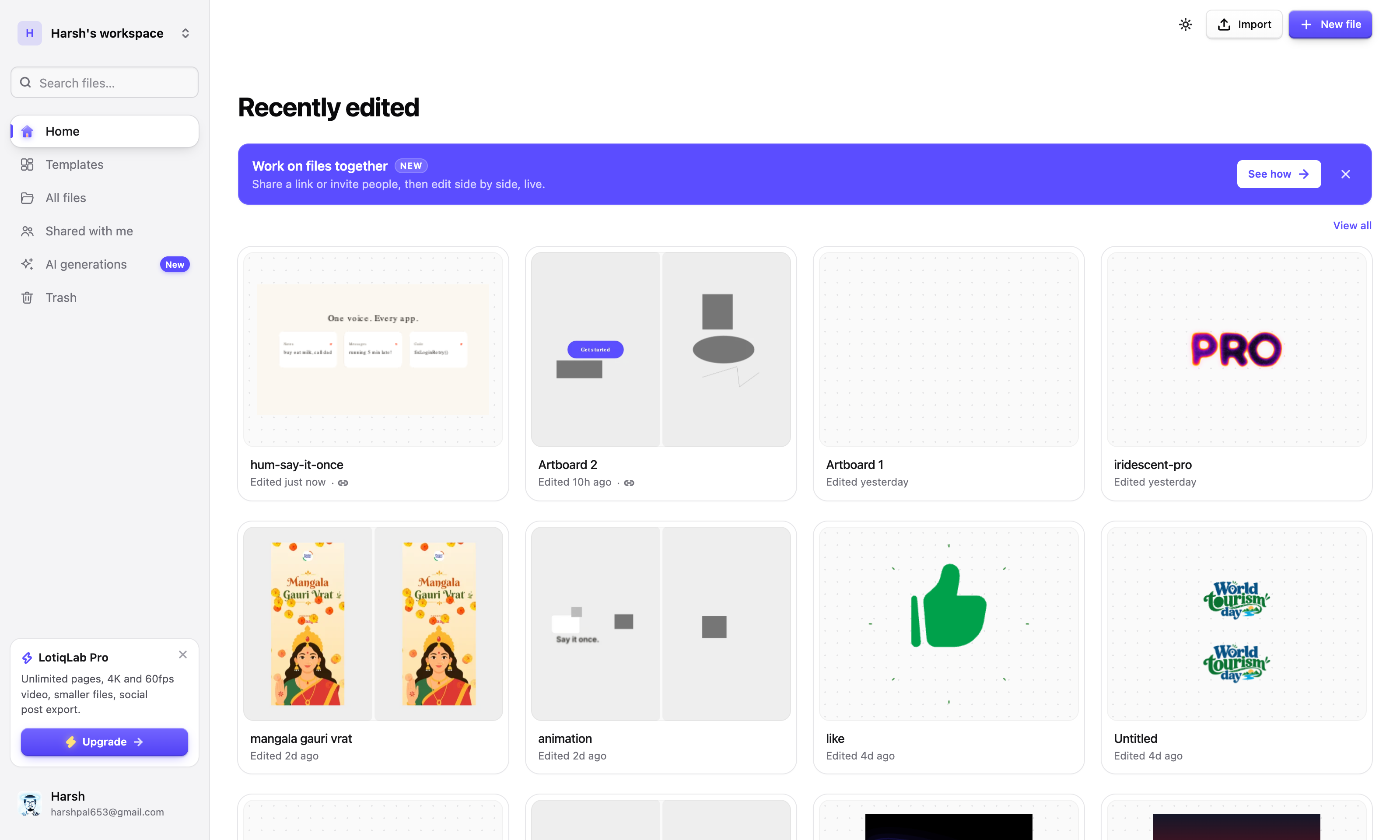Go to All files
Screen dimensions: 1400x840
pos(105,198)
